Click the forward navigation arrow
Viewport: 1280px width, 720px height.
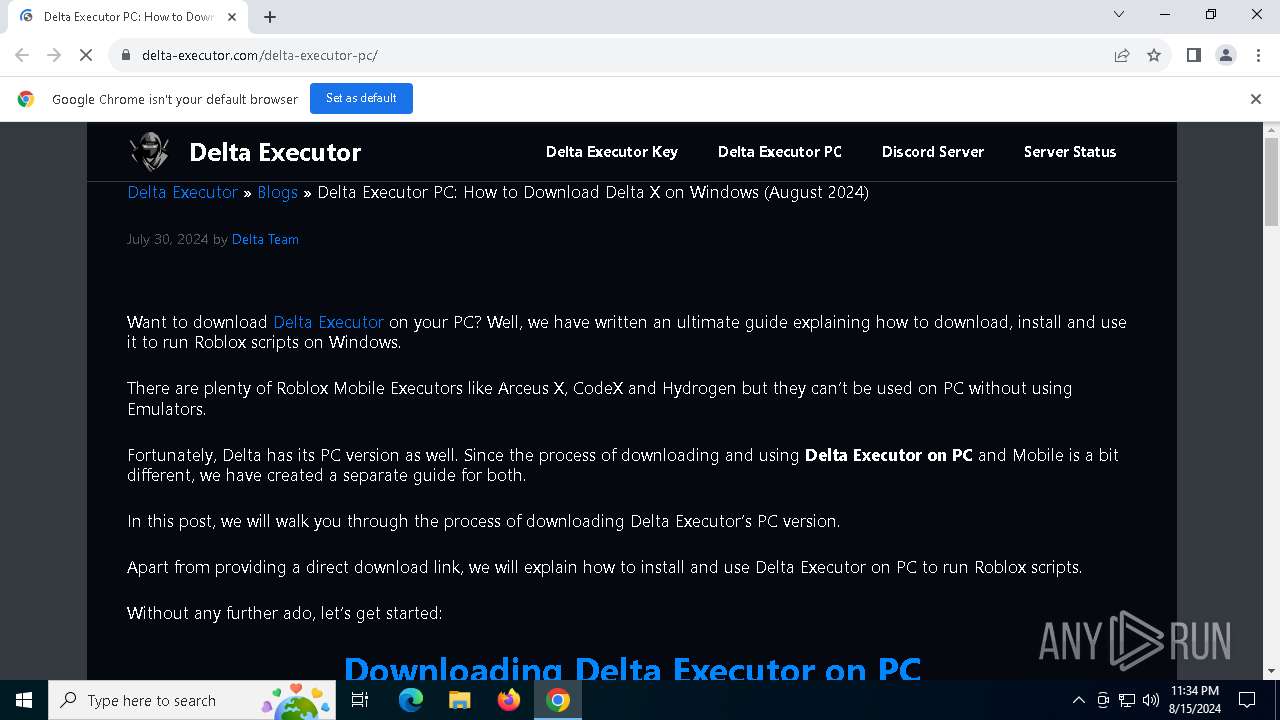[54, 56]
